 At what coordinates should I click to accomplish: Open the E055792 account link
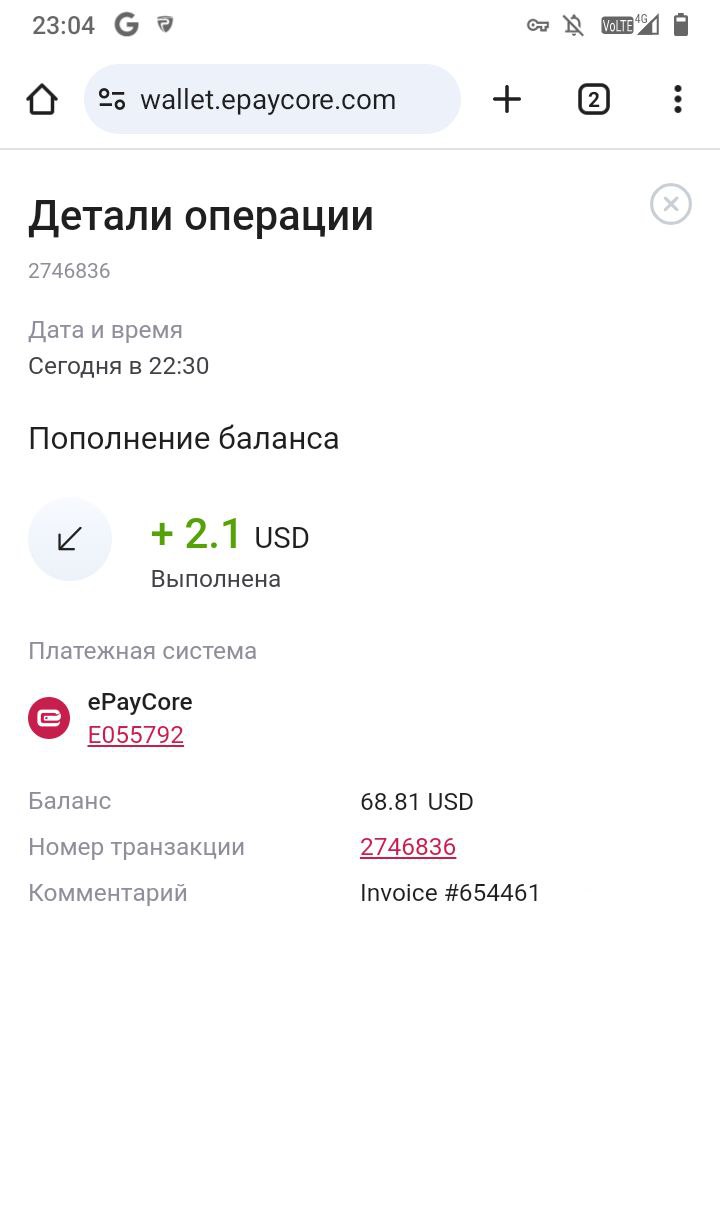[x=136, y=735]
